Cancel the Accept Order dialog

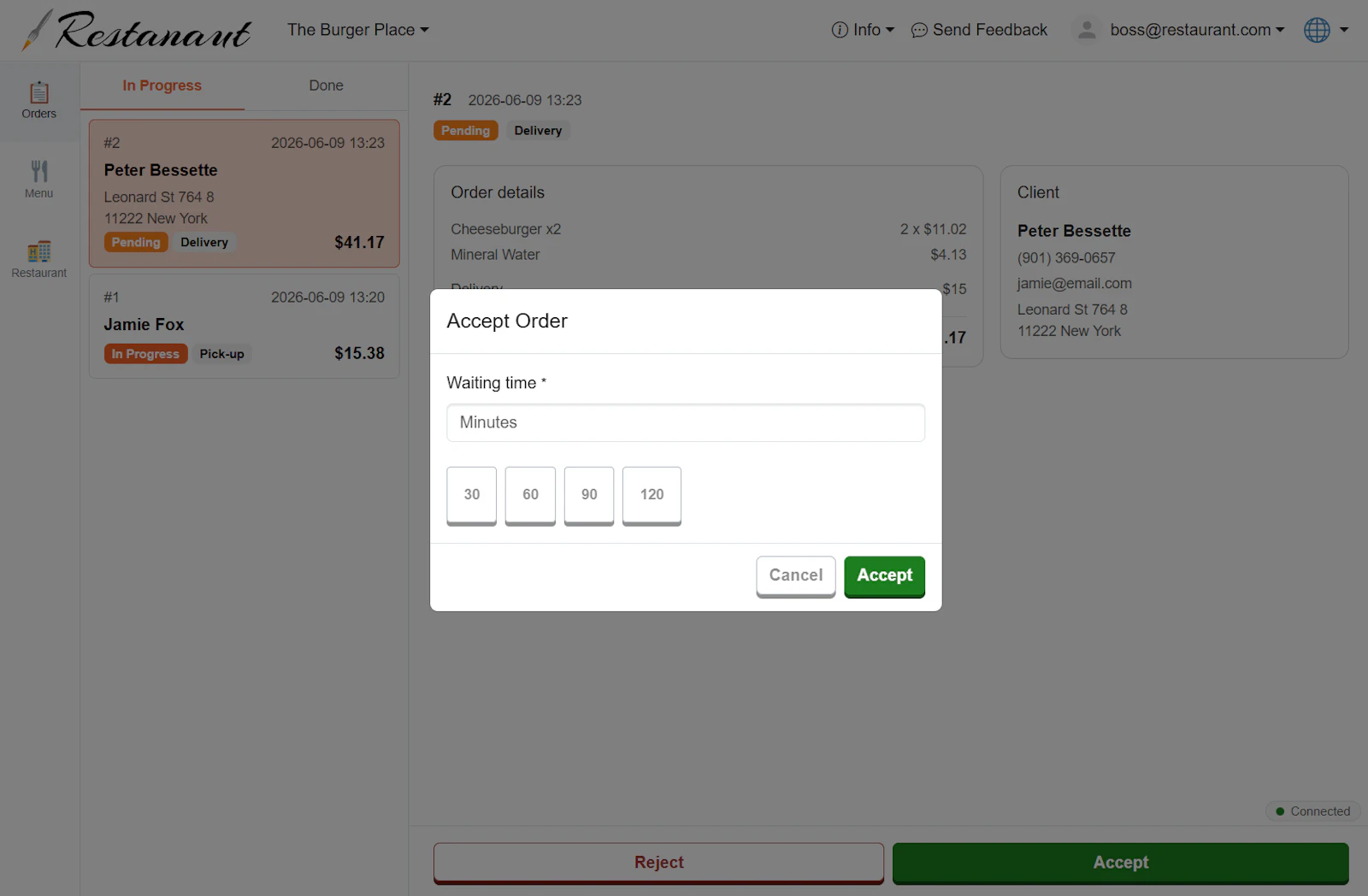coord(796,576)
